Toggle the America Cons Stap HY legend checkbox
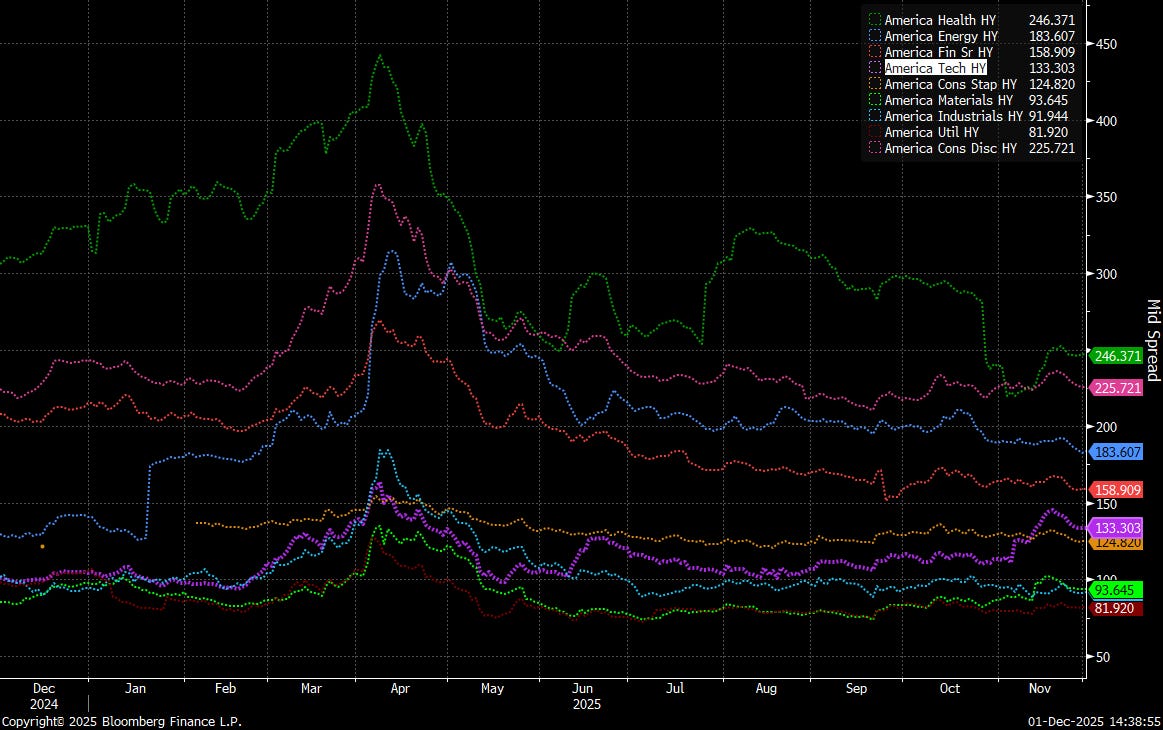This screenshot has width=1163, height=730. point(875,84)
